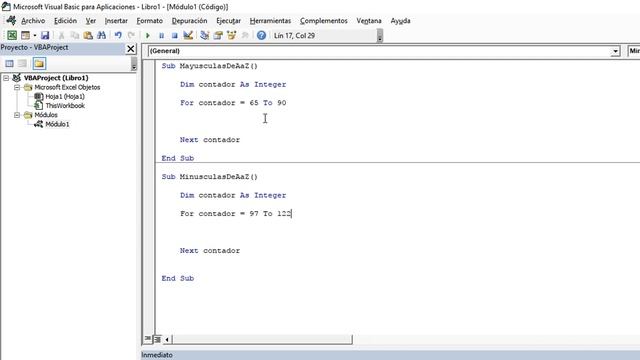The width and height of the screenshot is (640, 360).
Task: Stop execution with the Reset square icon
Action: click(x=174, y=36)
